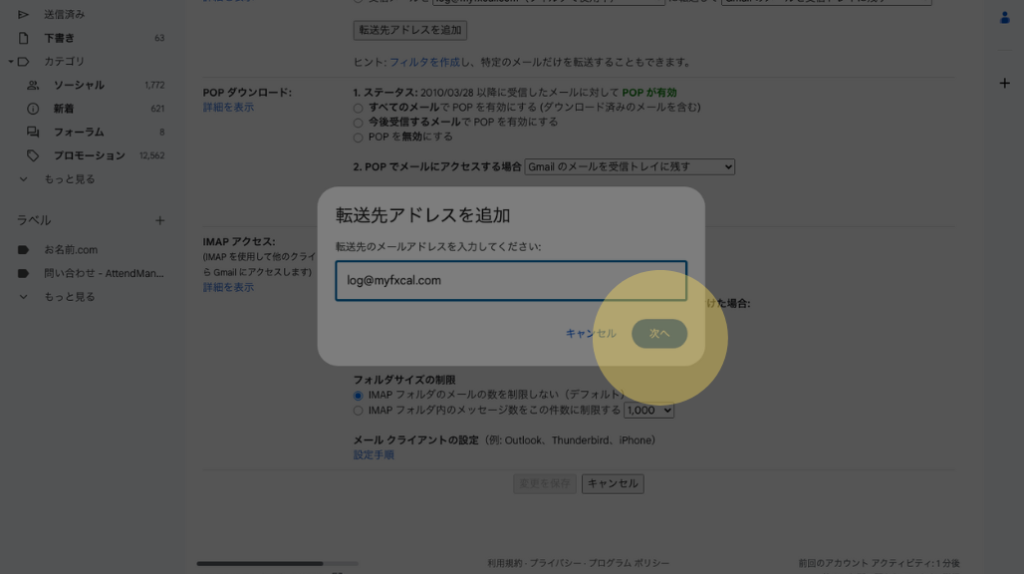Click the plus icon to create label
The width and height of the screenshot is (1024, 574).
pyautogui.click(x=159, y=220)
